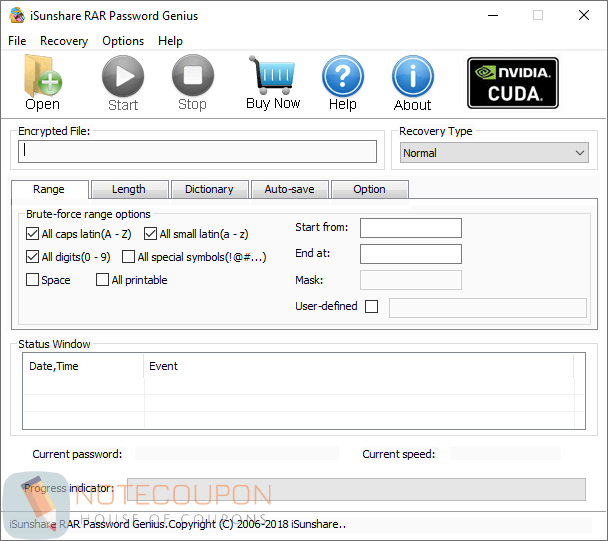This screenshot has width=608, height=541.
Task: Switch to the Length tab
Action: pyautogui.click(x=129, y=189)
